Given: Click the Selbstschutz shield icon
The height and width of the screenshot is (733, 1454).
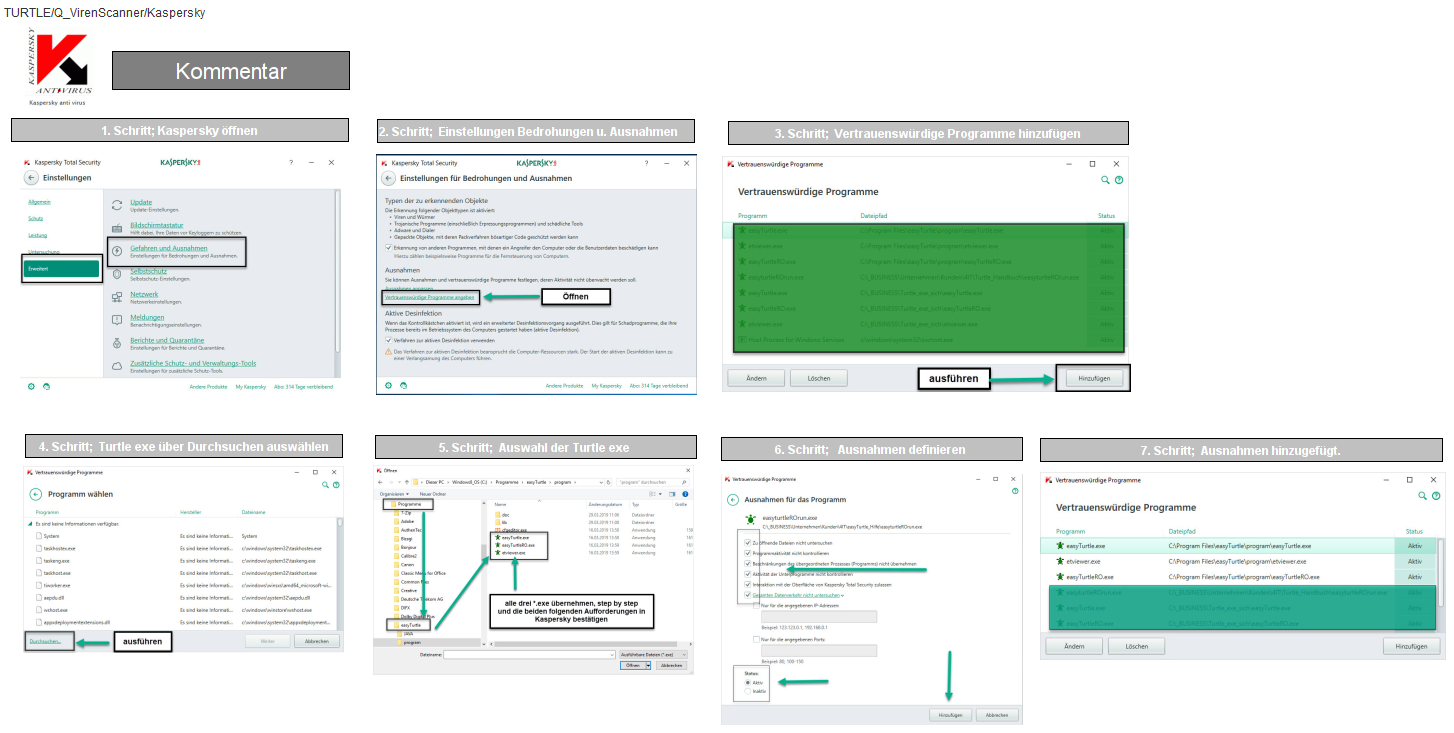Looking at the screenshot, I should tap(117, 274).
